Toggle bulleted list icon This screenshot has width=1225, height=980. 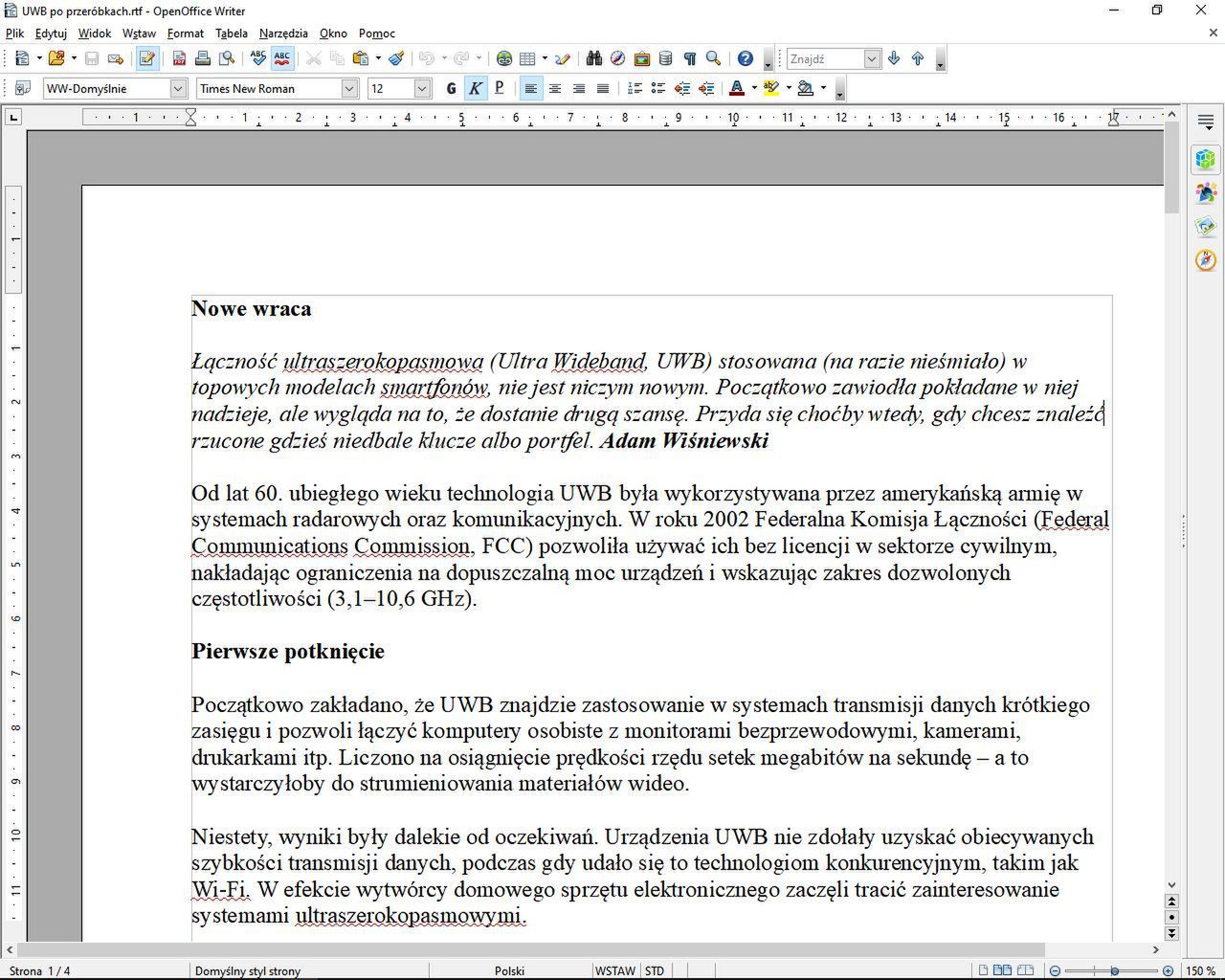pos(658,88)
